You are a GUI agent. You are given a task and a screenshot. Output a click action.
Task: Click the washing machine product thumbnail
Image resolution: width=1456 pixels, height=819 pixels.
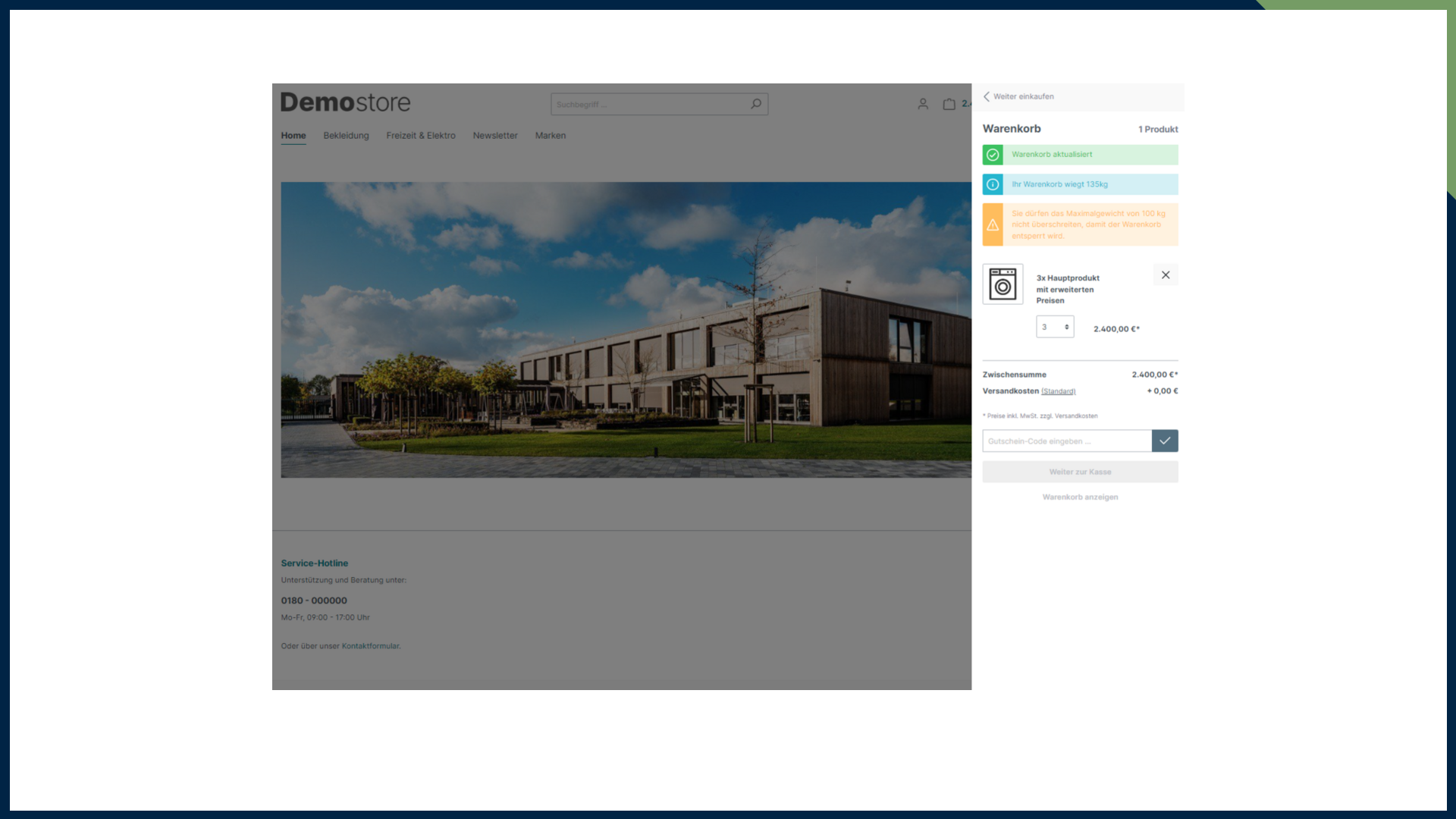pos(1003,284)
